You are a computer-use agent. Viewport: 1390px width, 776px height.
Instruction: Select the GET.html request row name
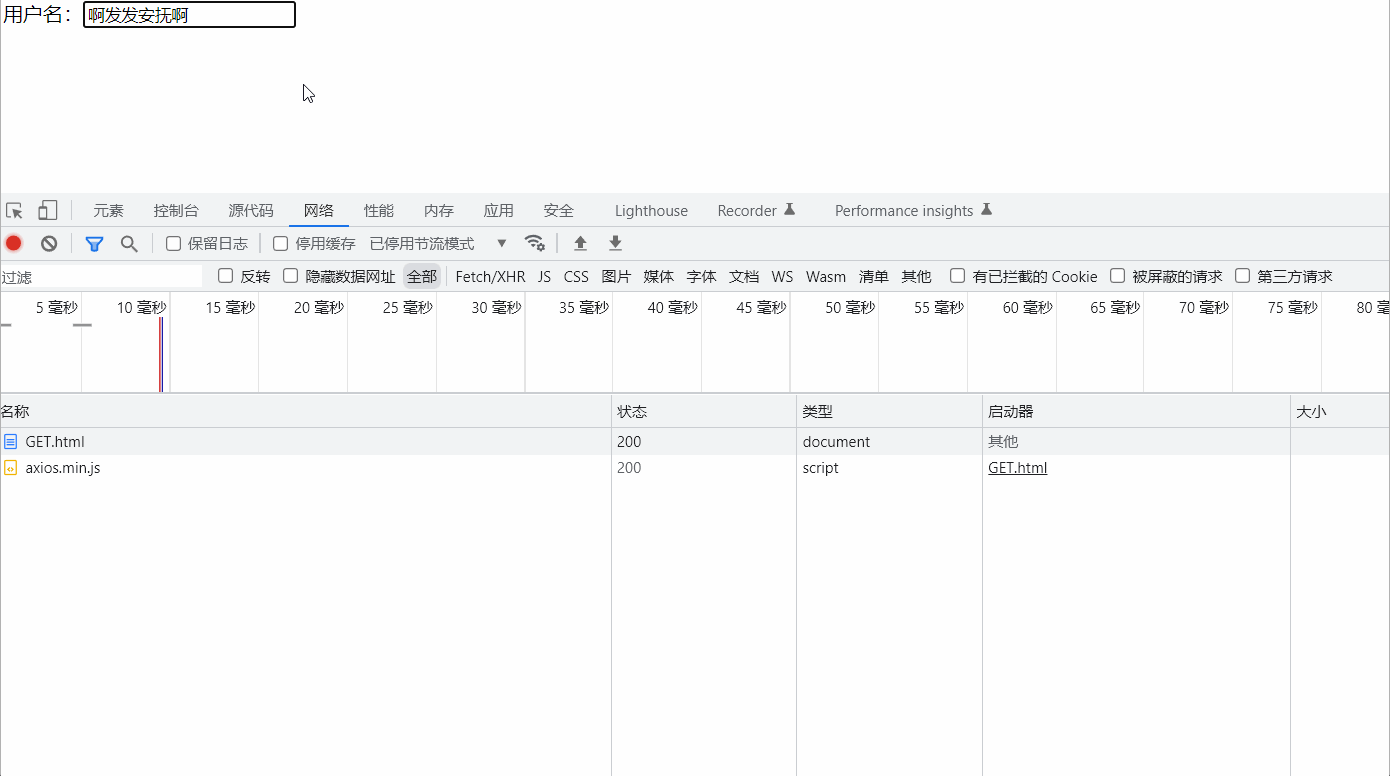55,441
